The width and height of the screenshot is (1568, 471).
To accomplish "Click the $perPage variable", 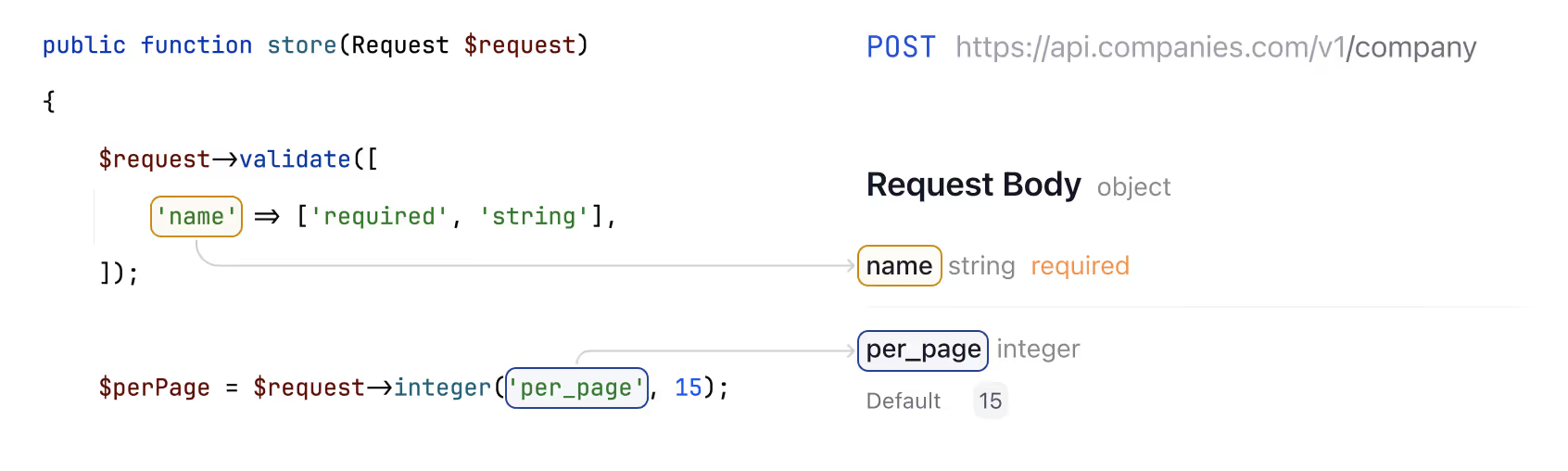I will 155,388.
